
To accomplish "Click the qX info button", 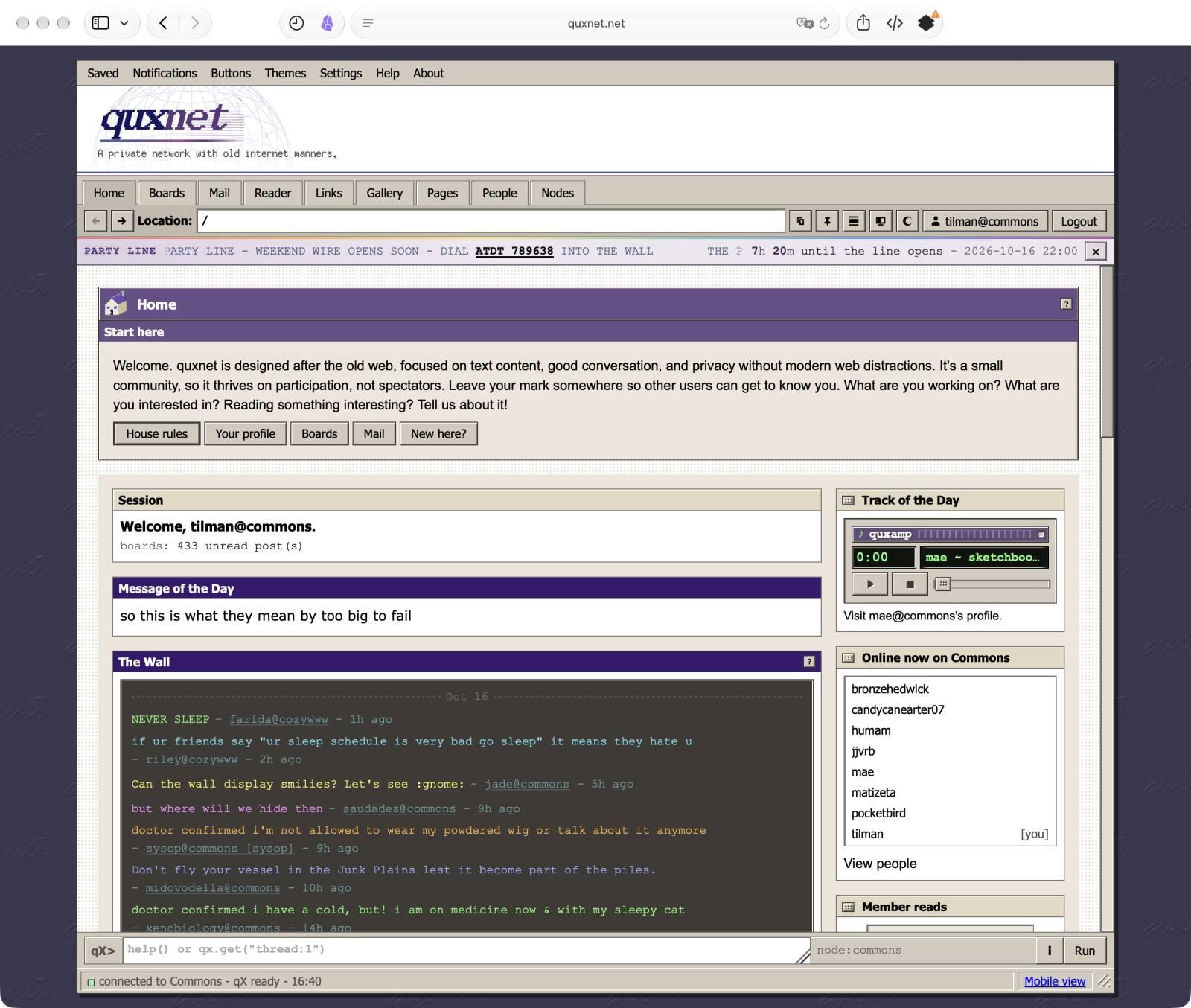I will click(x=1050, y=951).
